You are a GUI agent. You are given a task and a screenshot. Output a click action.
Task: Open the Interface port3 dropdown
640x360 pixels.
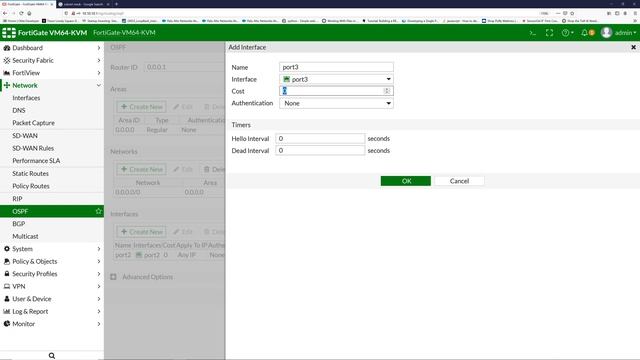click(x=336, y=79)
